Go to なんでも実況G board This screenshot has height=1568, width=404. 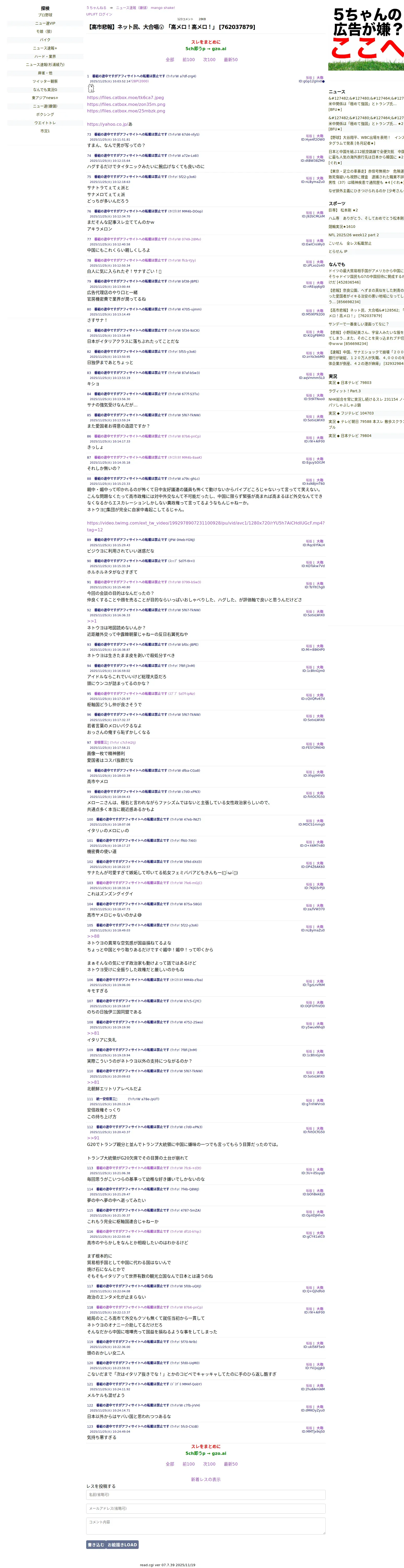45,89
